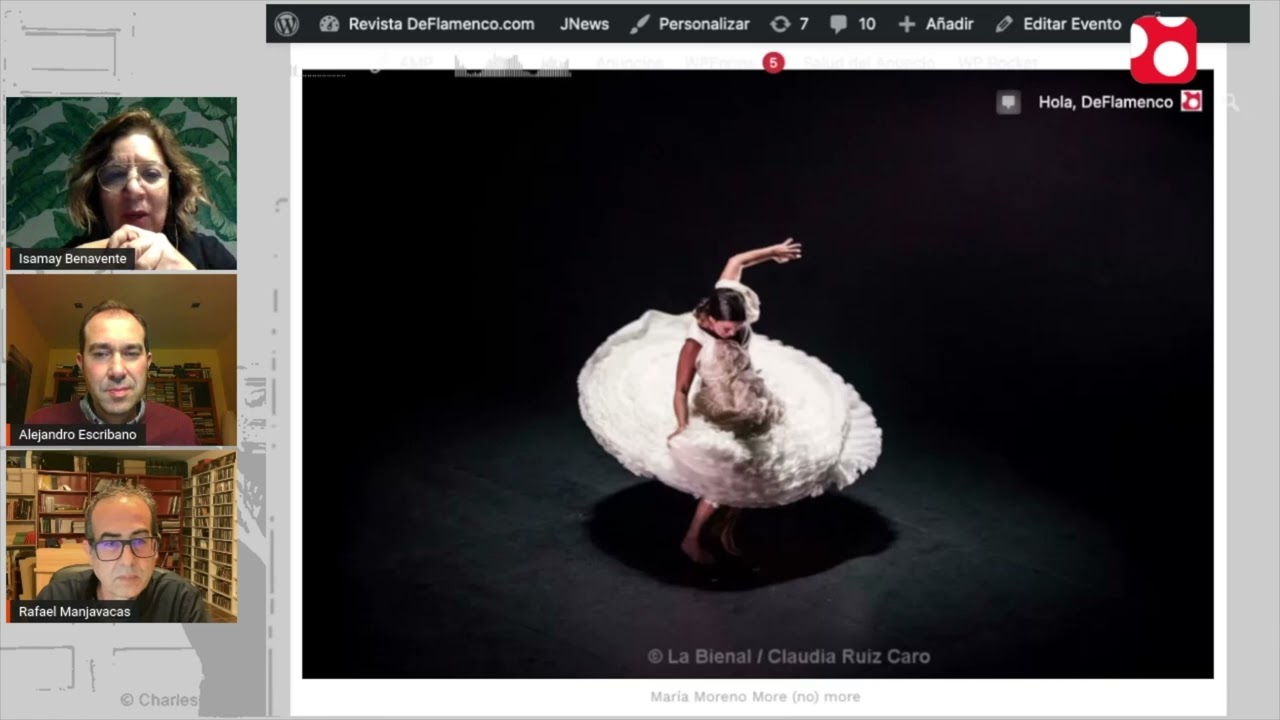Click the dashboard gauge icon beside Revista DeFlamenco.com
1280x720 pixels.
coord(329,24)
